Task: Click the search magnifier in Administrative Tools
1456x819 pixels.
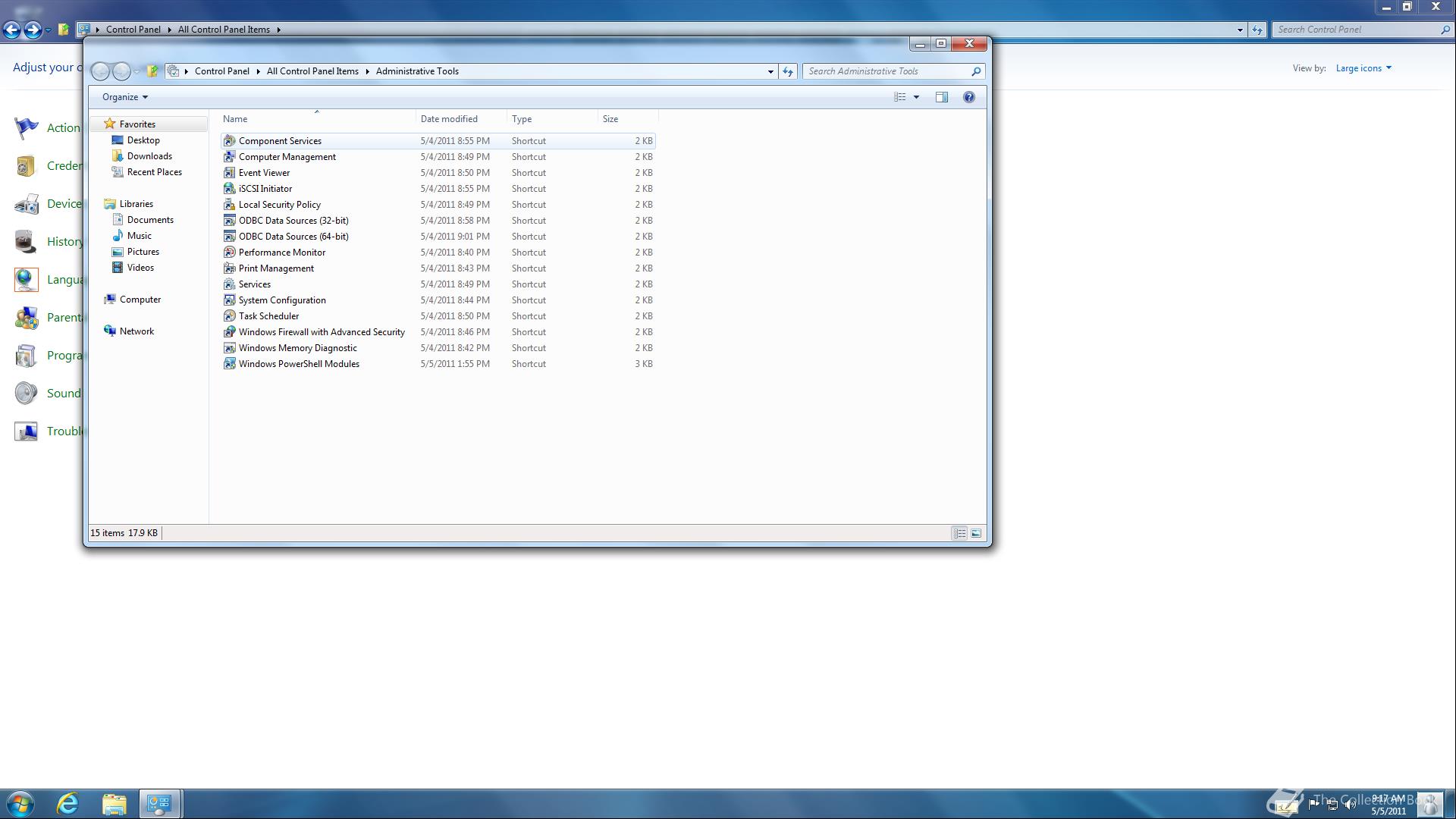Action: 976,71
